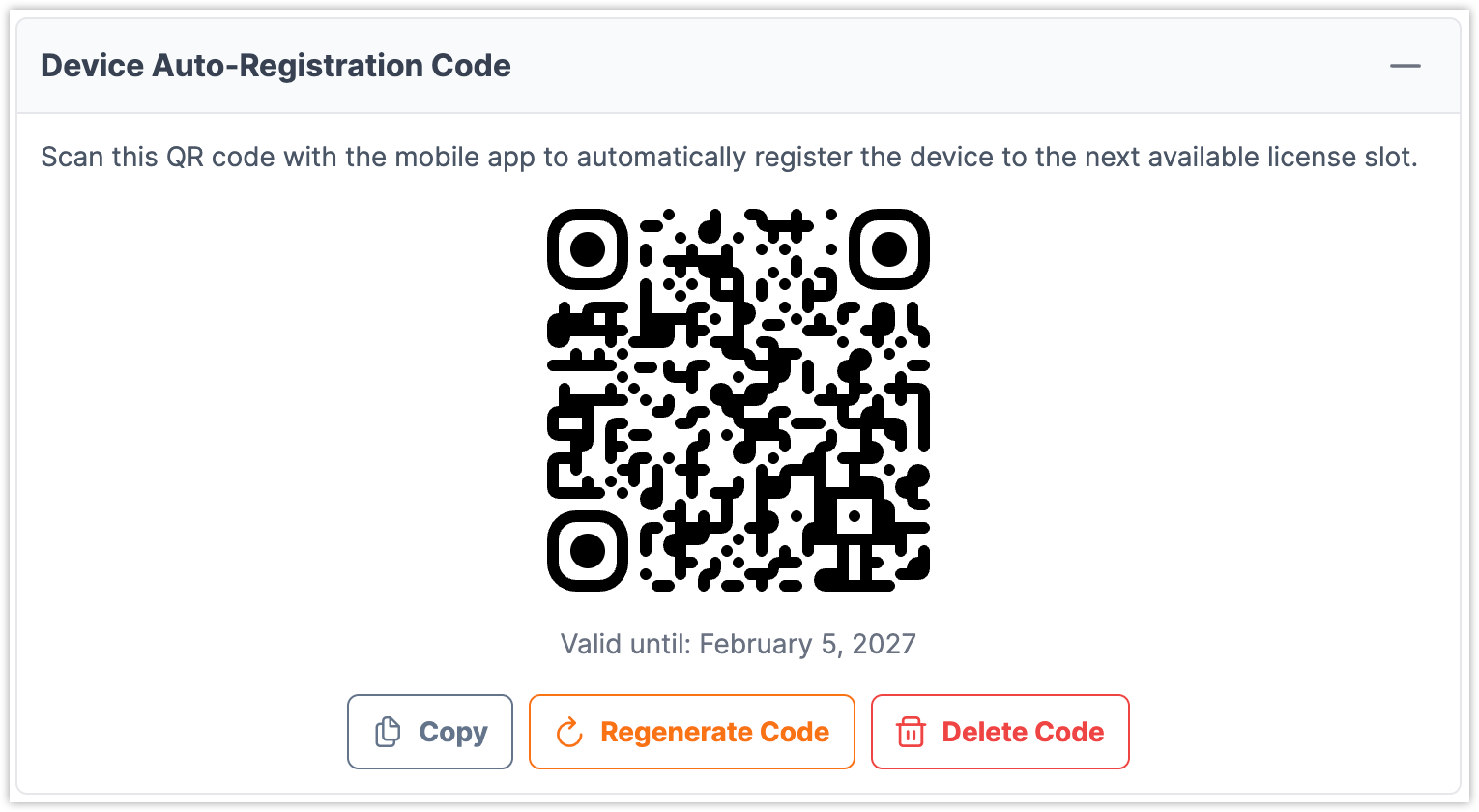The width and height of the screenshot is (1479, 812).
Task: Click the "Device Auto-Registration Code" title
Action: 276,66
